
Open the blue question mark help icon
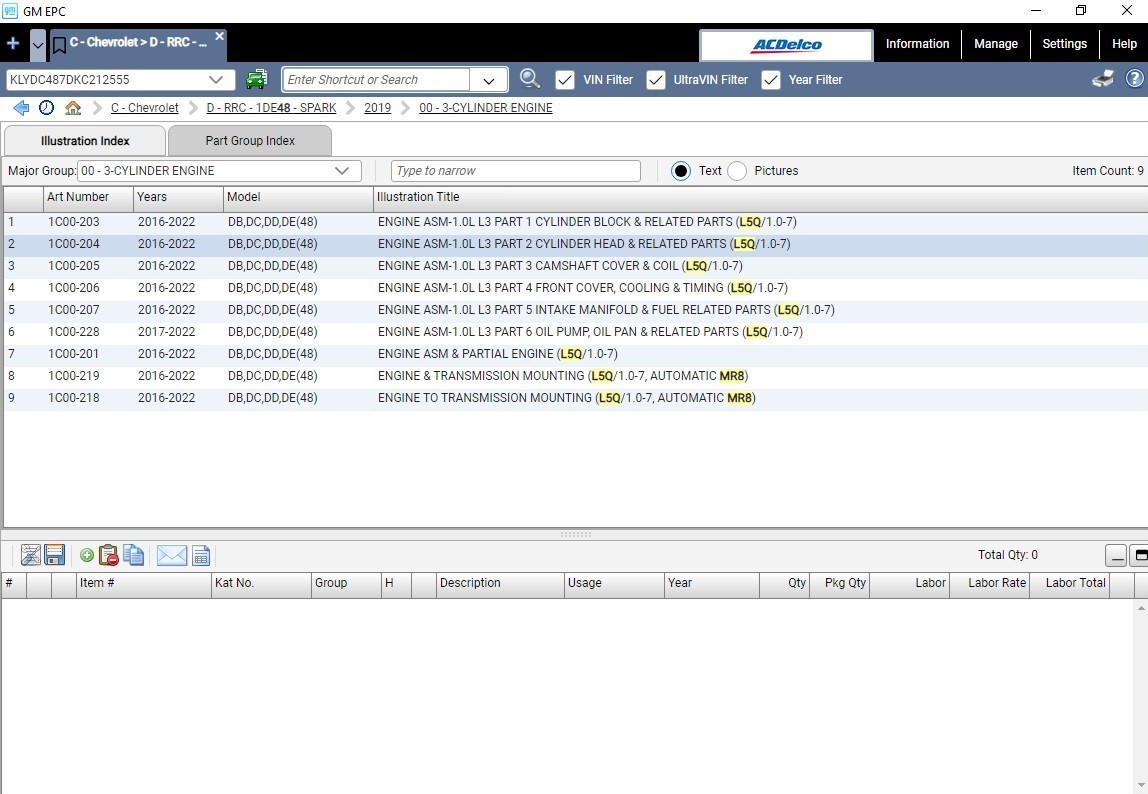click(x=1134, y=79)
